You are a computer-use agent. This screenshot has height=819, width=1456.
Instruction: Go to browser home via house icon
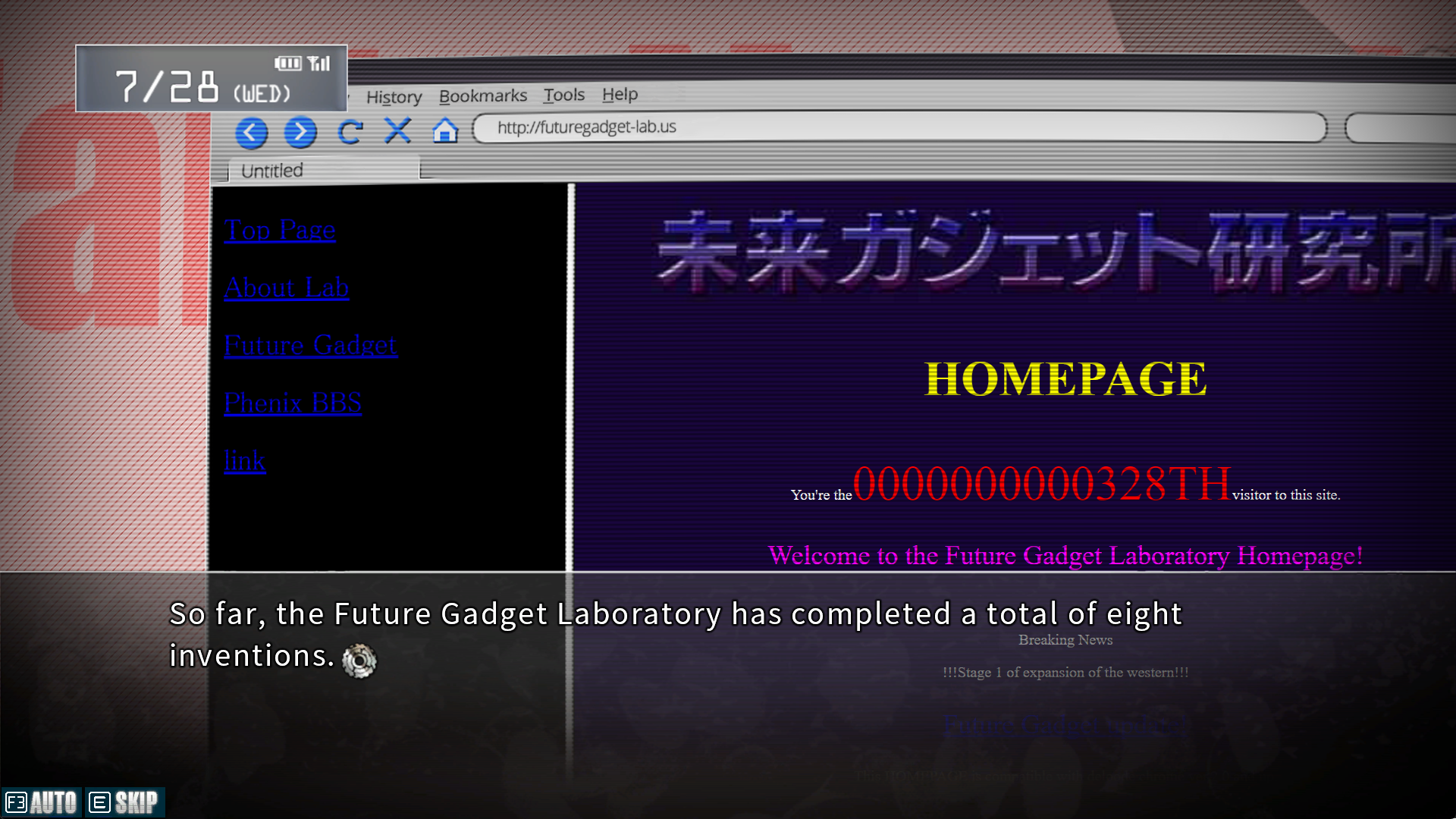445,130
